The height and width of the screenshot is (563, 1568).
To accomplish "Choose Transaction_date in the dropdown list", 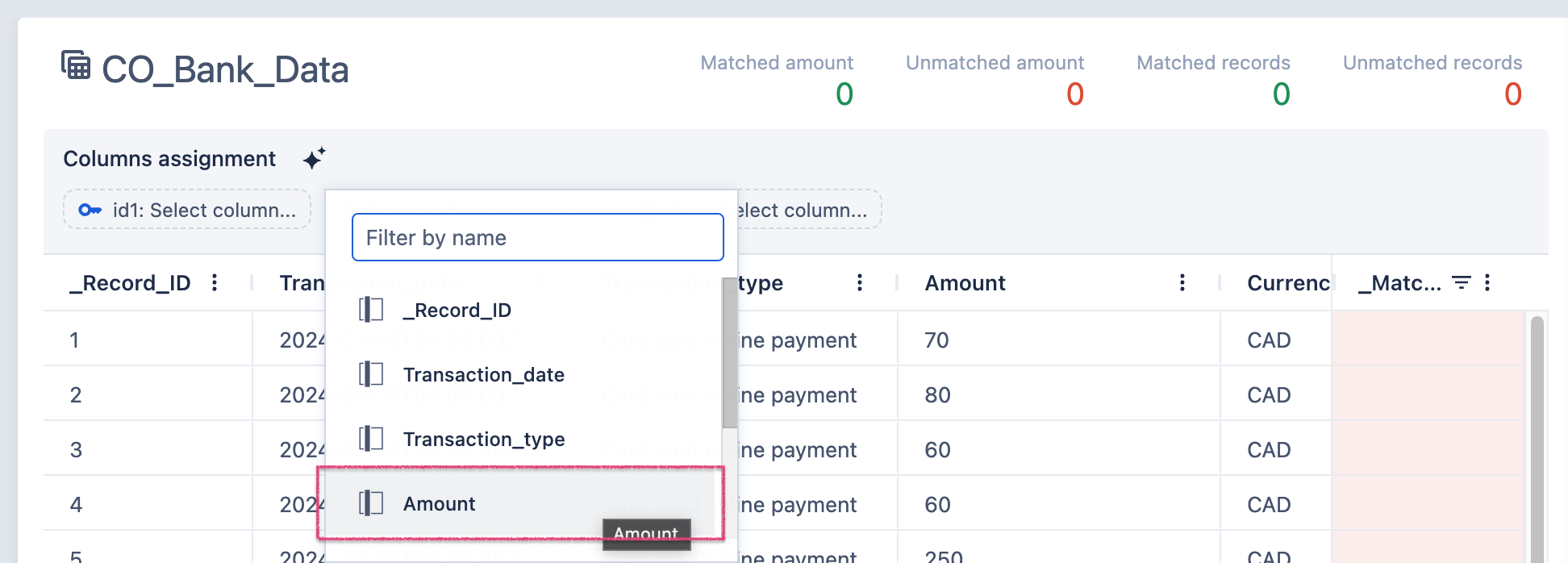I will coord(483,374).
